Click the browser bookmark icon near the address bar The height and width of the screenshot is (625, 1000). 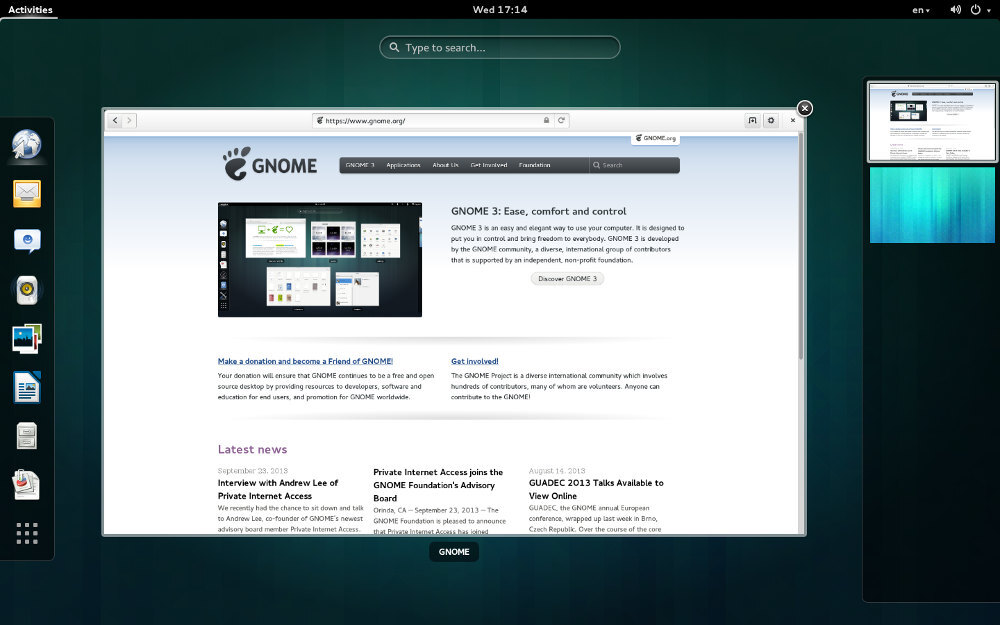pos(752,120)
